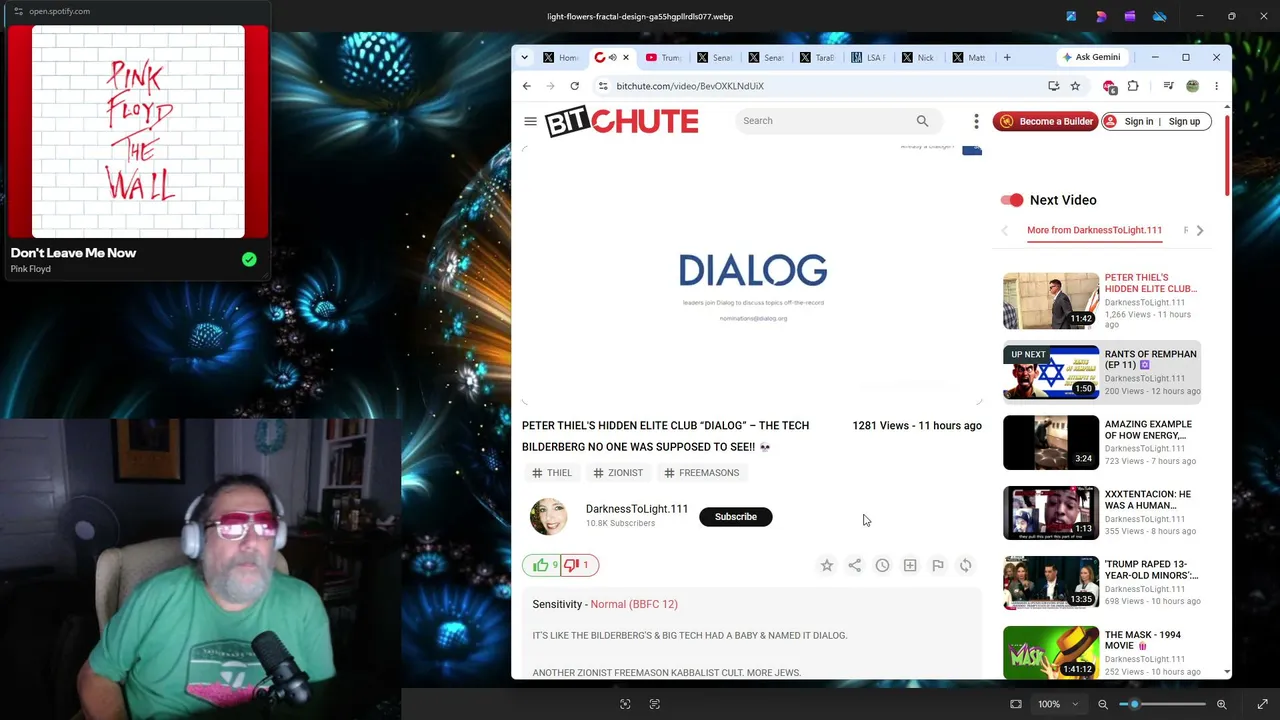1280x720 pixels.
Task: Open Rants of Remphan EP 11 thumbnail
Action: point(1051,372)
